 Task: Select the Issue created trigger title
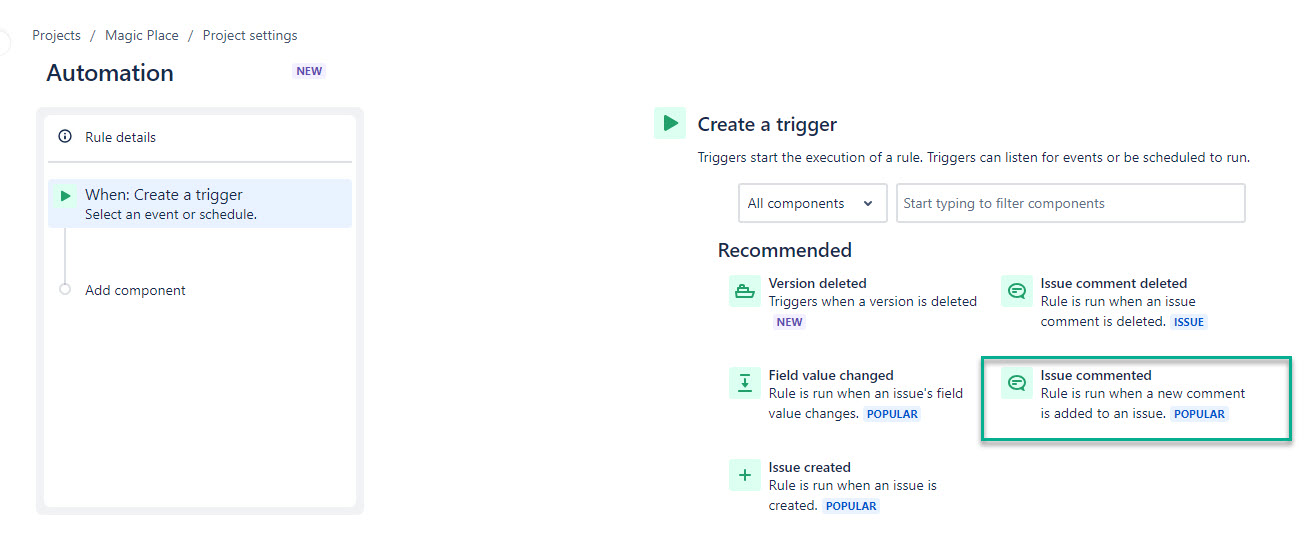click(809, 467)
